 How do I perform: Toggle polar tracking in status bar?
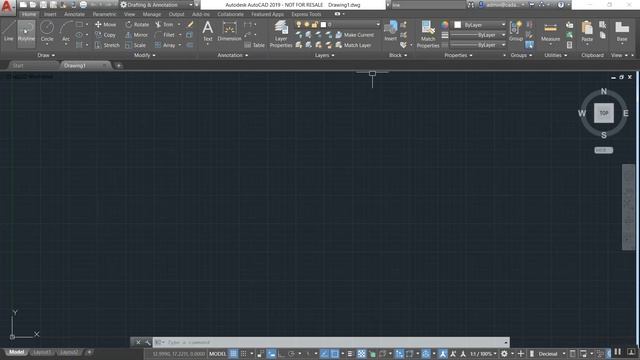click(x=291, y=353)
